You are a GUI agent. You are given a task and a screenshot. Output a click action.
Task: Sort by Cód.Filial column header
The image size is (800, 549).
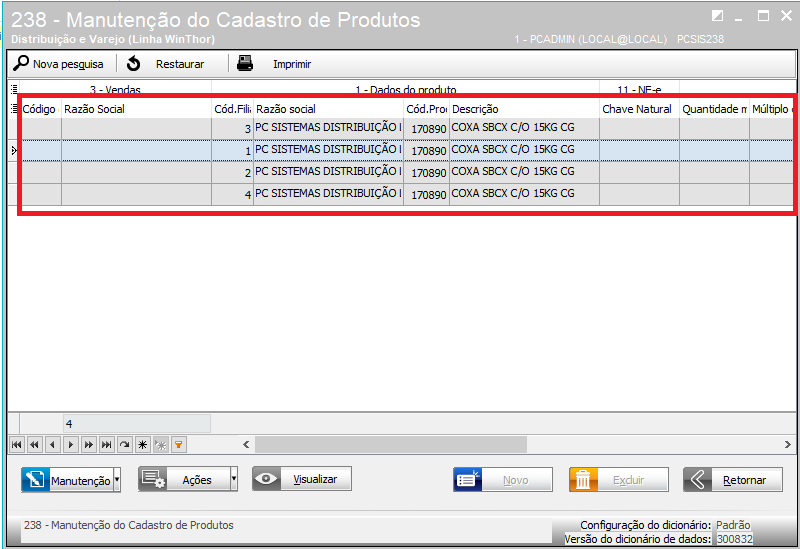coord(232,109)
